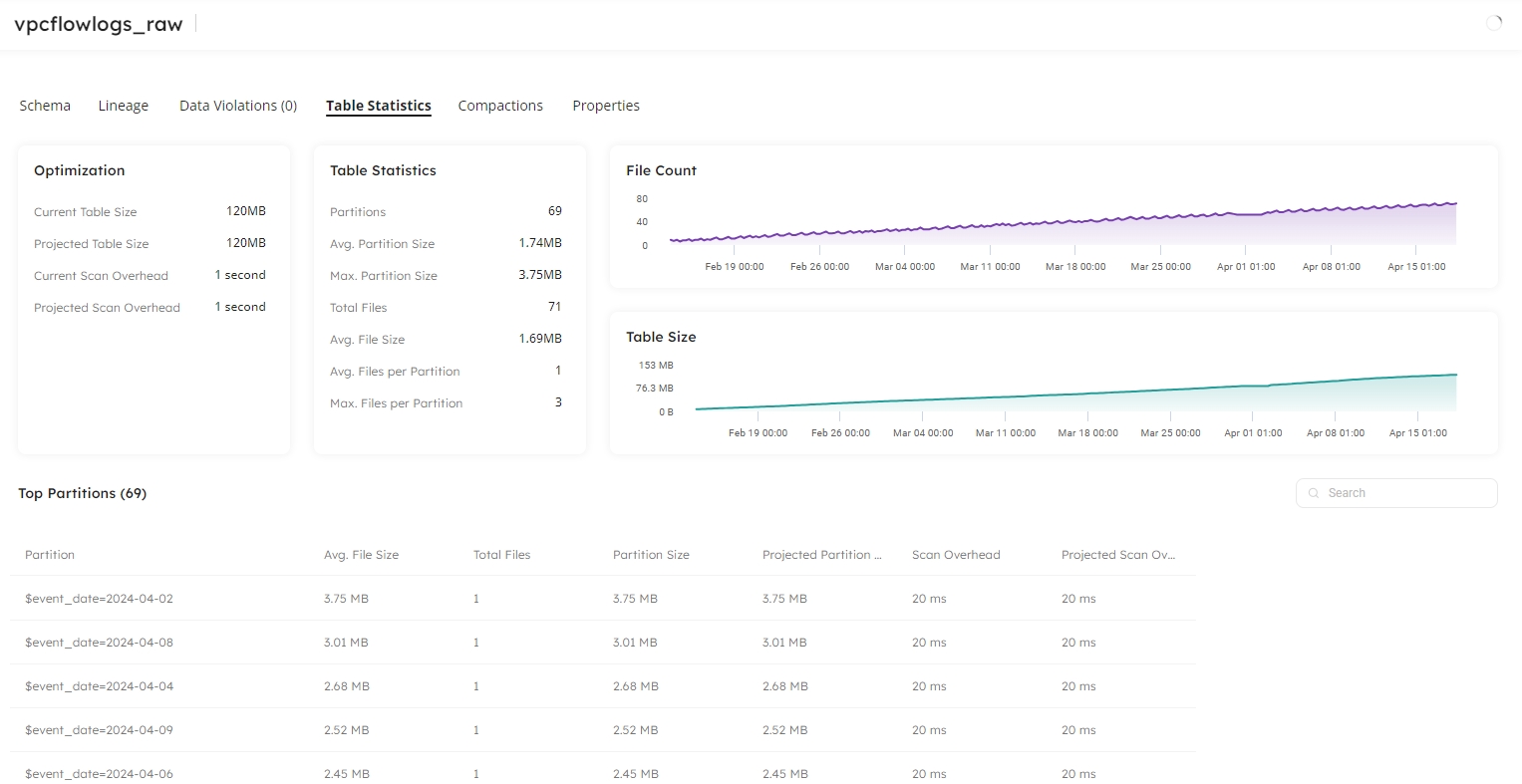This screenshot has height=784, width=1522.
Task: View the Compactions tab
Action: point(500,106)
